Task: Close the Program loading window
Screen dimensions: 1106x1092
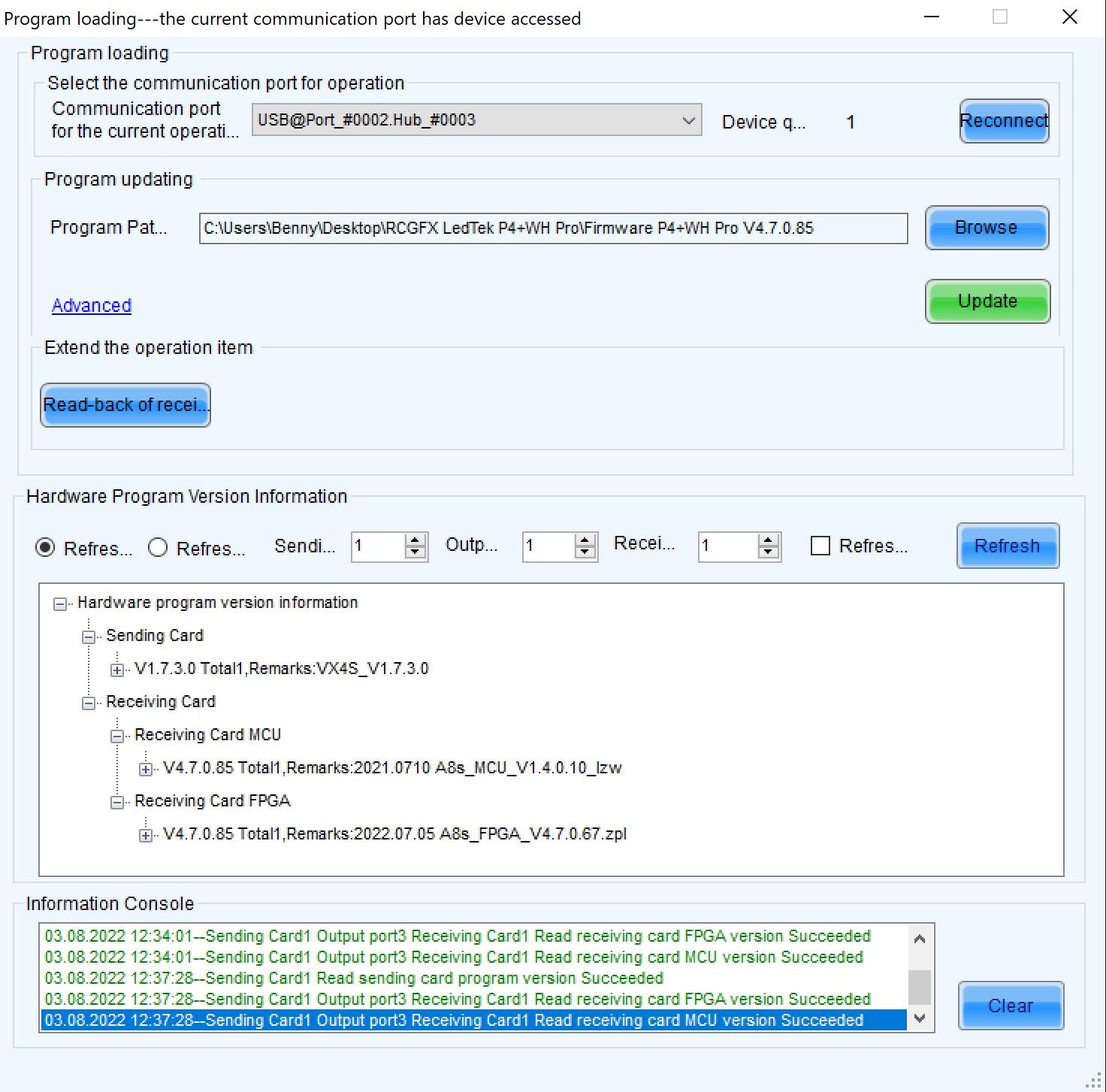Action: [1070, 17]
